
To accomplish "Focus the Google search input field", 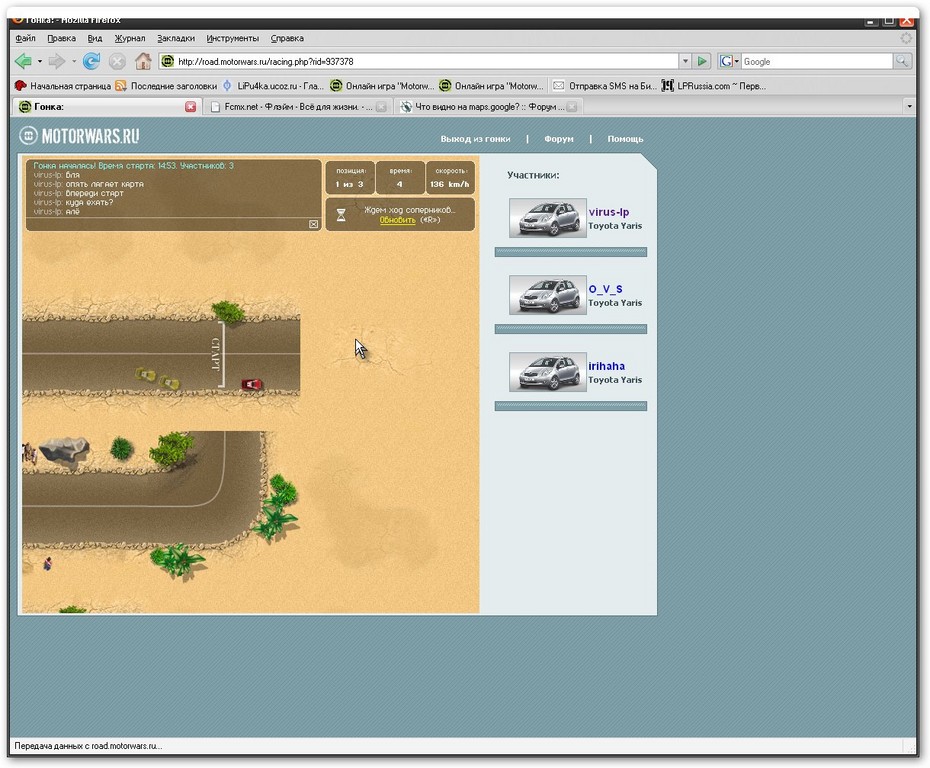I will 817,61.
